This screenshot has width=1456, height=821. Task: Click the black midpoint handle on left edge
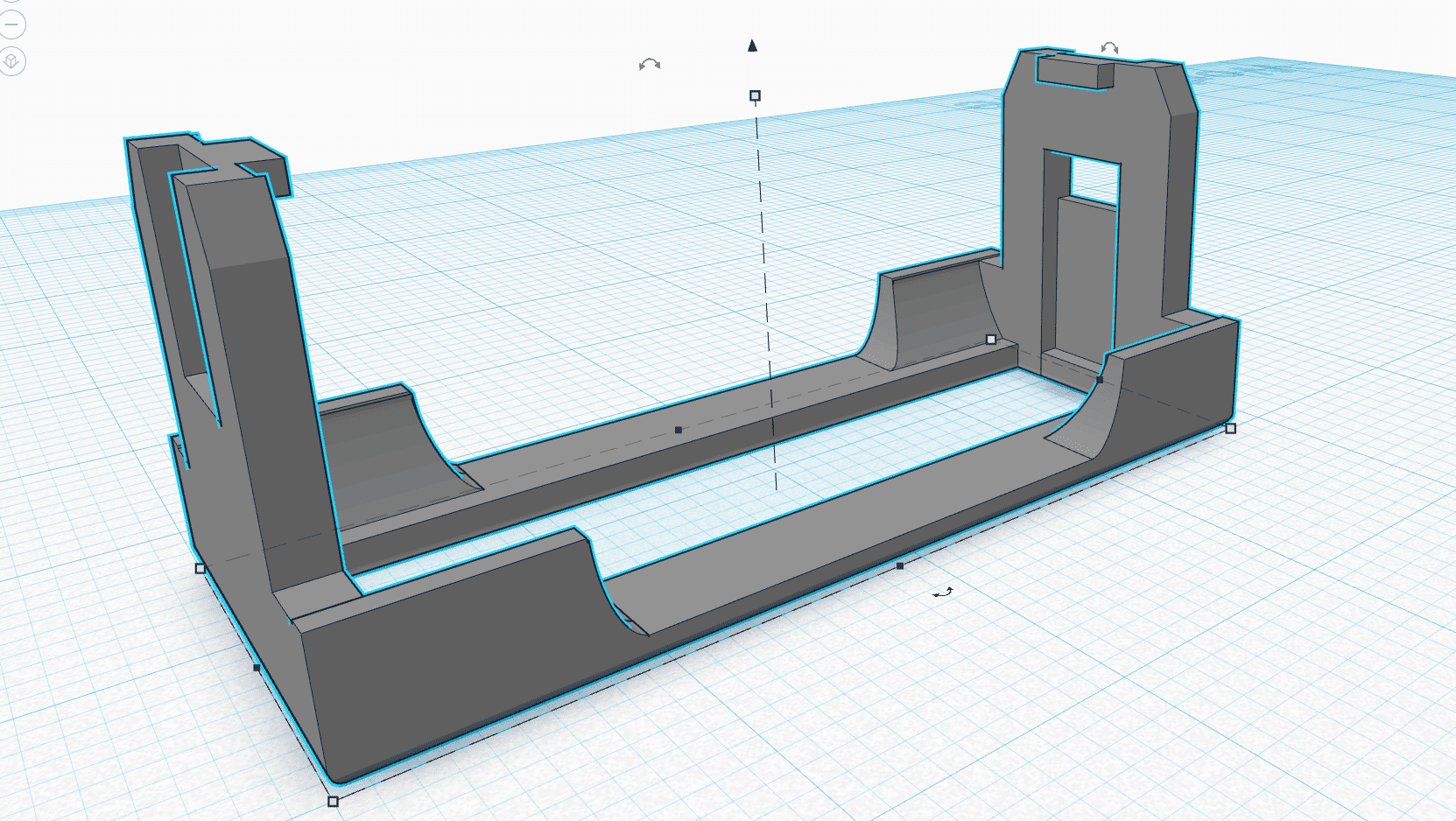(x=257, y=668)
